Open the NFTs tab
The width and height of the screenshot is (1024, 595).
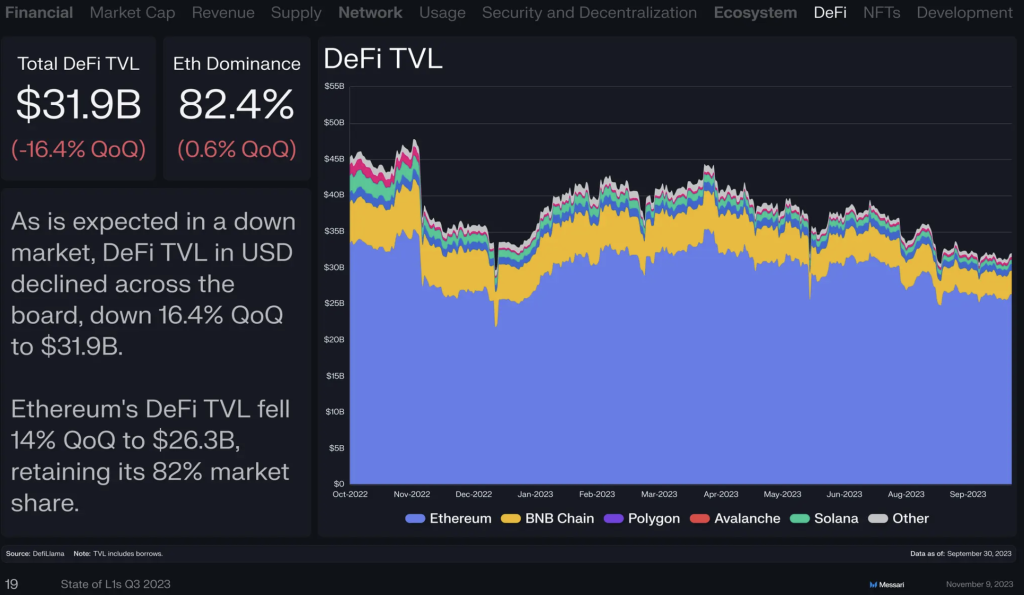(882, 12)
